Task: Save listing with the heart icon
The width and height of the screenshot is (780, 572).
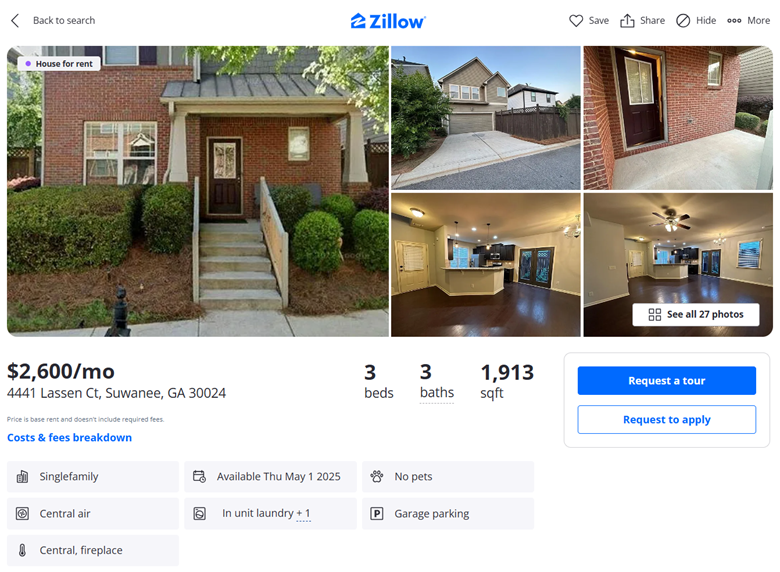Action: 576,20
